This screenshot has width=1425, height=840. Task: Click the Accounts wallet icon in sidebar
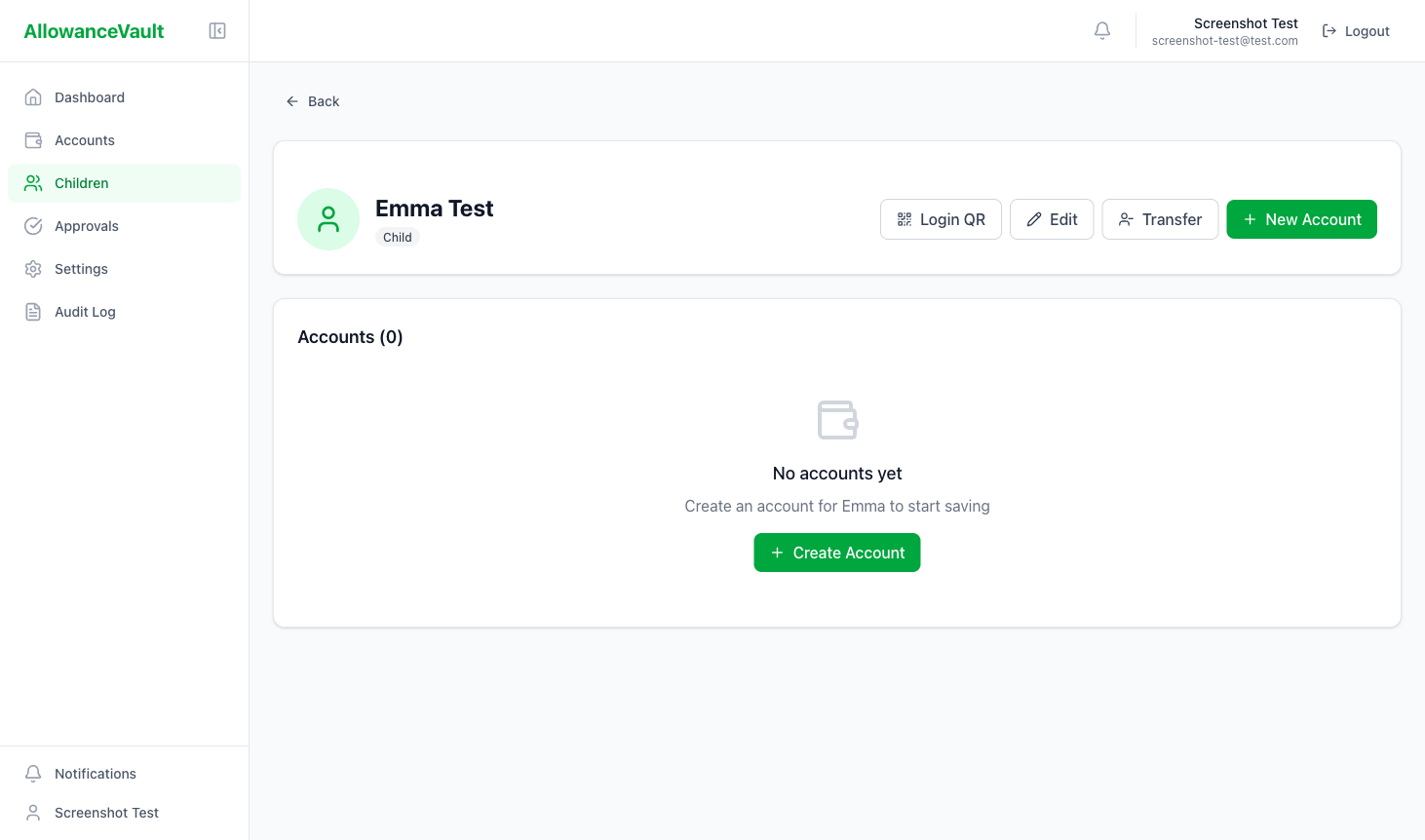33,140
